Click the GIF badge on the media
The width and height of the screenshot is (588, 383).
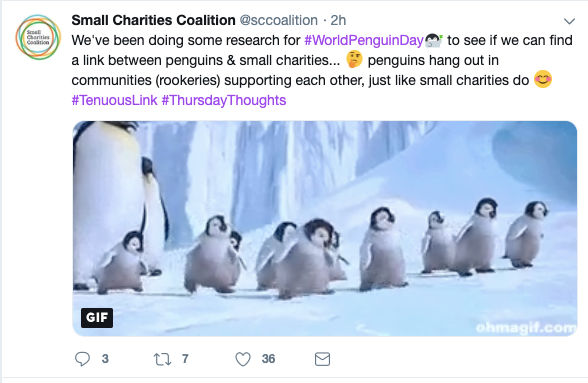coord(97,318)
